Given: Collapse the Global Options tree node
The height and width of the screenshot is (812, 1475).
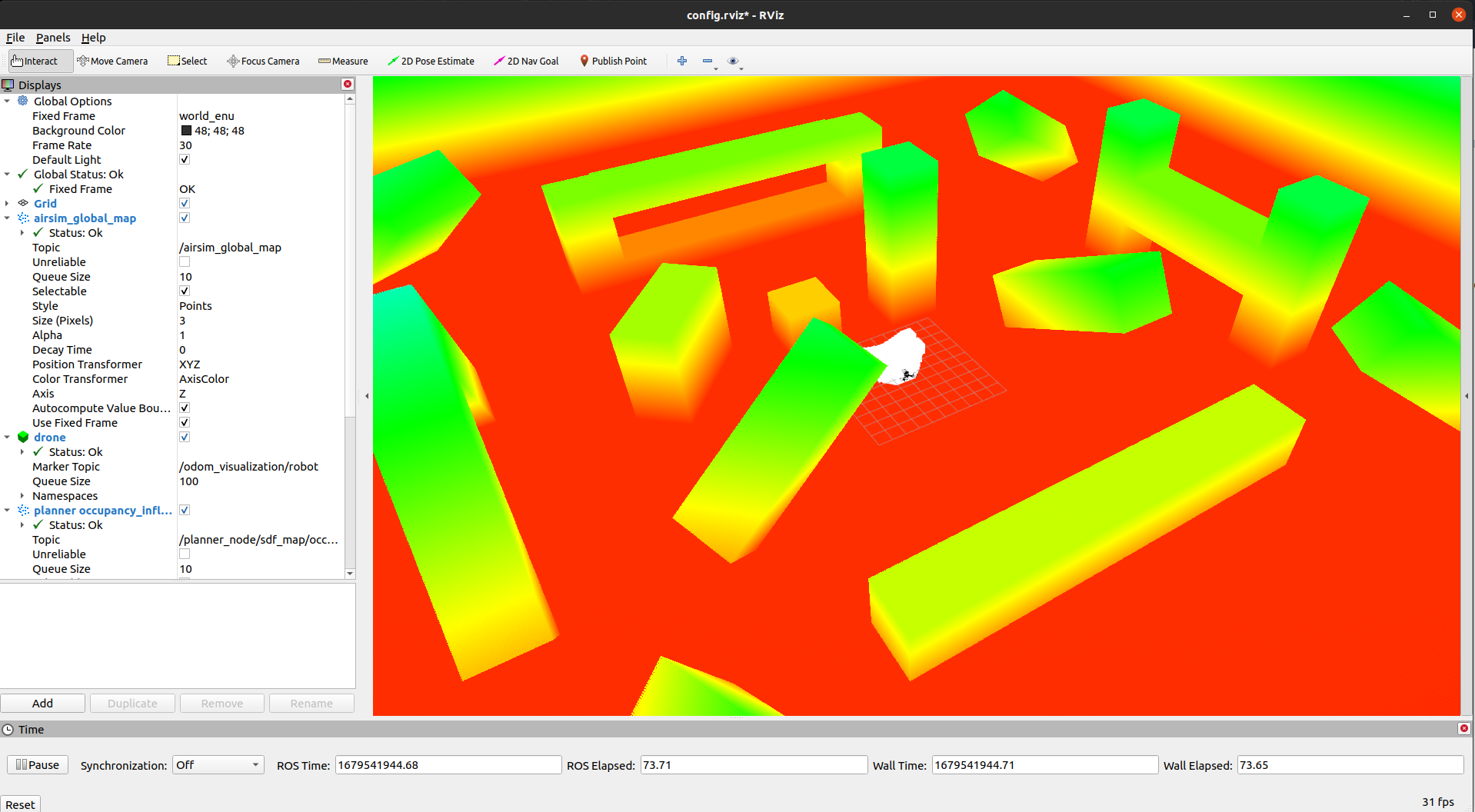Looking at the screenshot, I should 7,101.
